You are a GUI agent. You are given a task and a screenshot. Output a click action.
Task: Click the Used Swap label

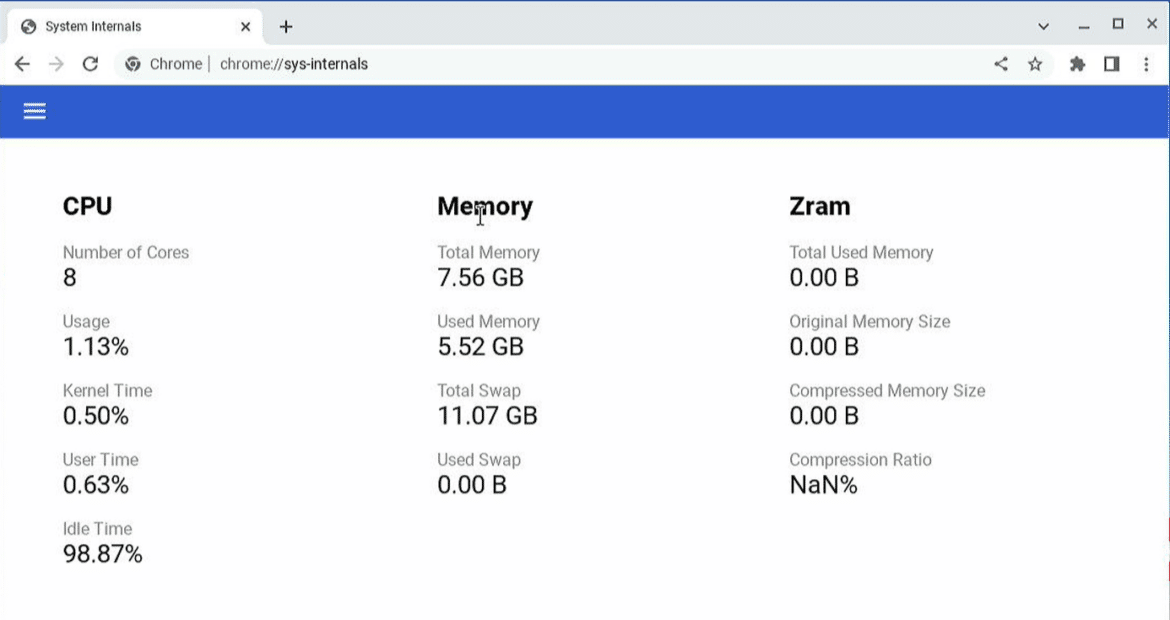(x=479, y=460)
